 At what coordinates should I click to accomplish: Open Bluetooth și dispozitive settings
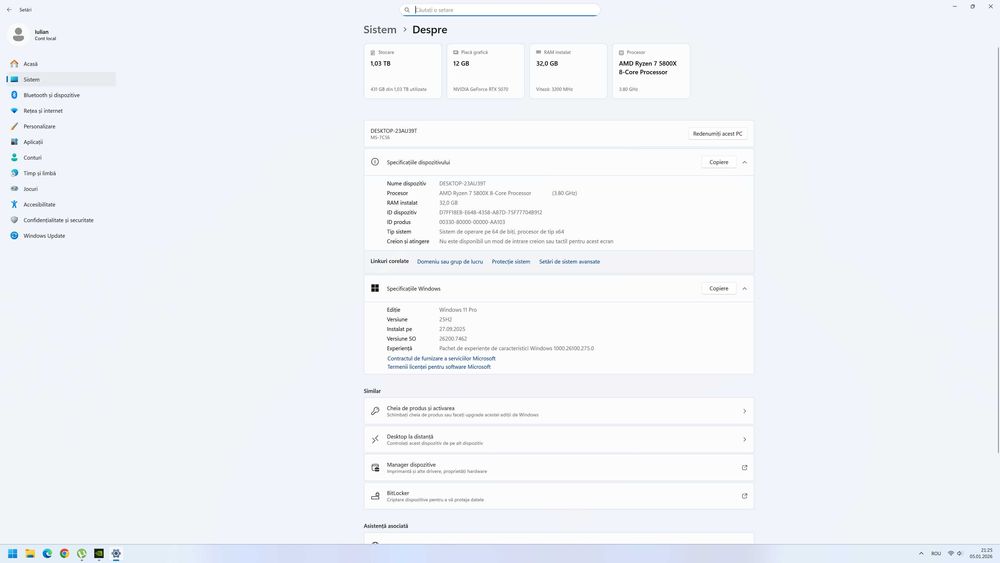tap(51, 95)
